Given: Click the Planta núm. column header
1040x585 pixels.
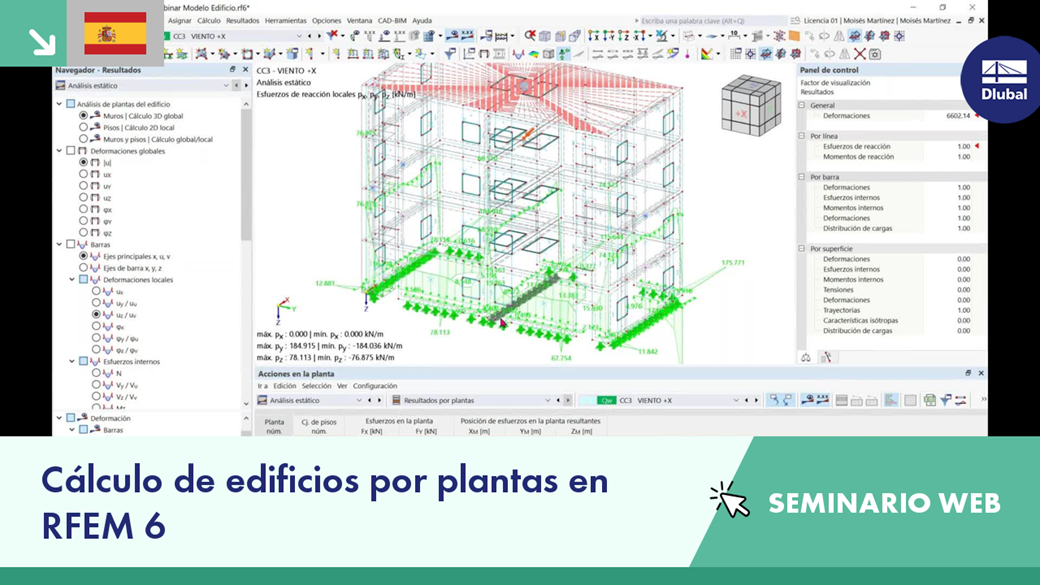Looking at the screenshot, I should tap(274, 426).
